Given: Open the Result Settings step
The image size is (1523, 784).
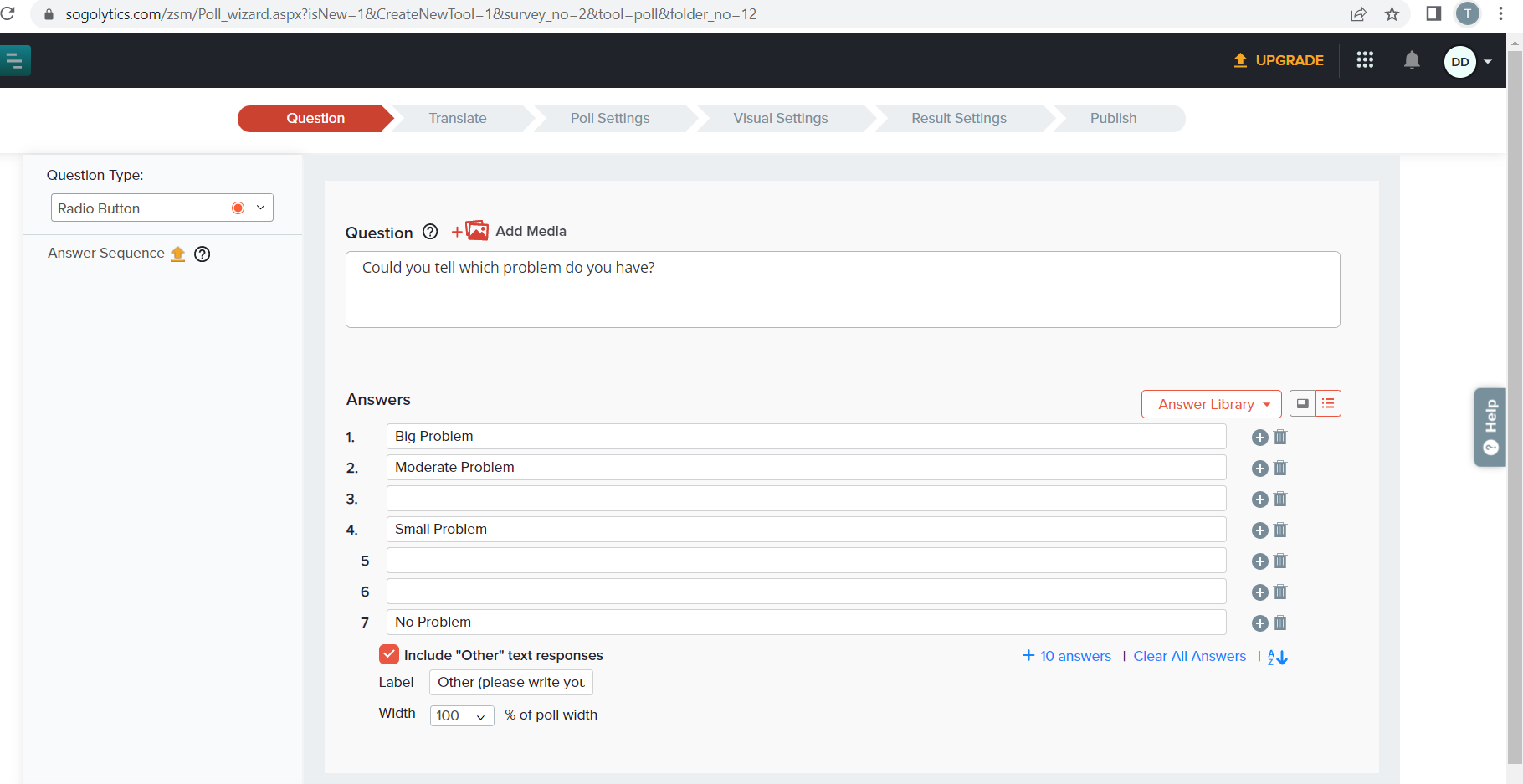Looking at the screenshot, I should click(x=959, y=118).
